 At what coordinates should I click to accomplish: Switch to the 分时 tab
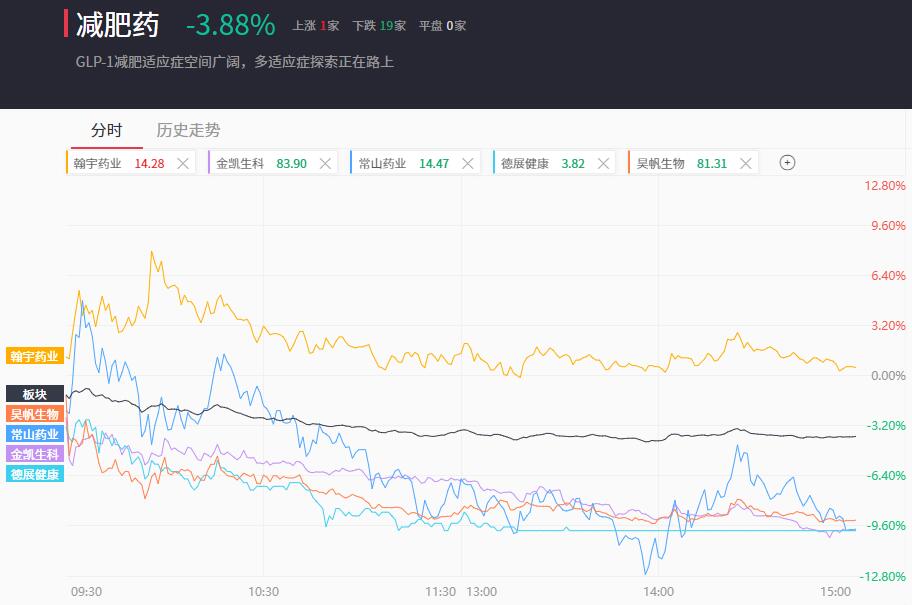coord(106,130)
